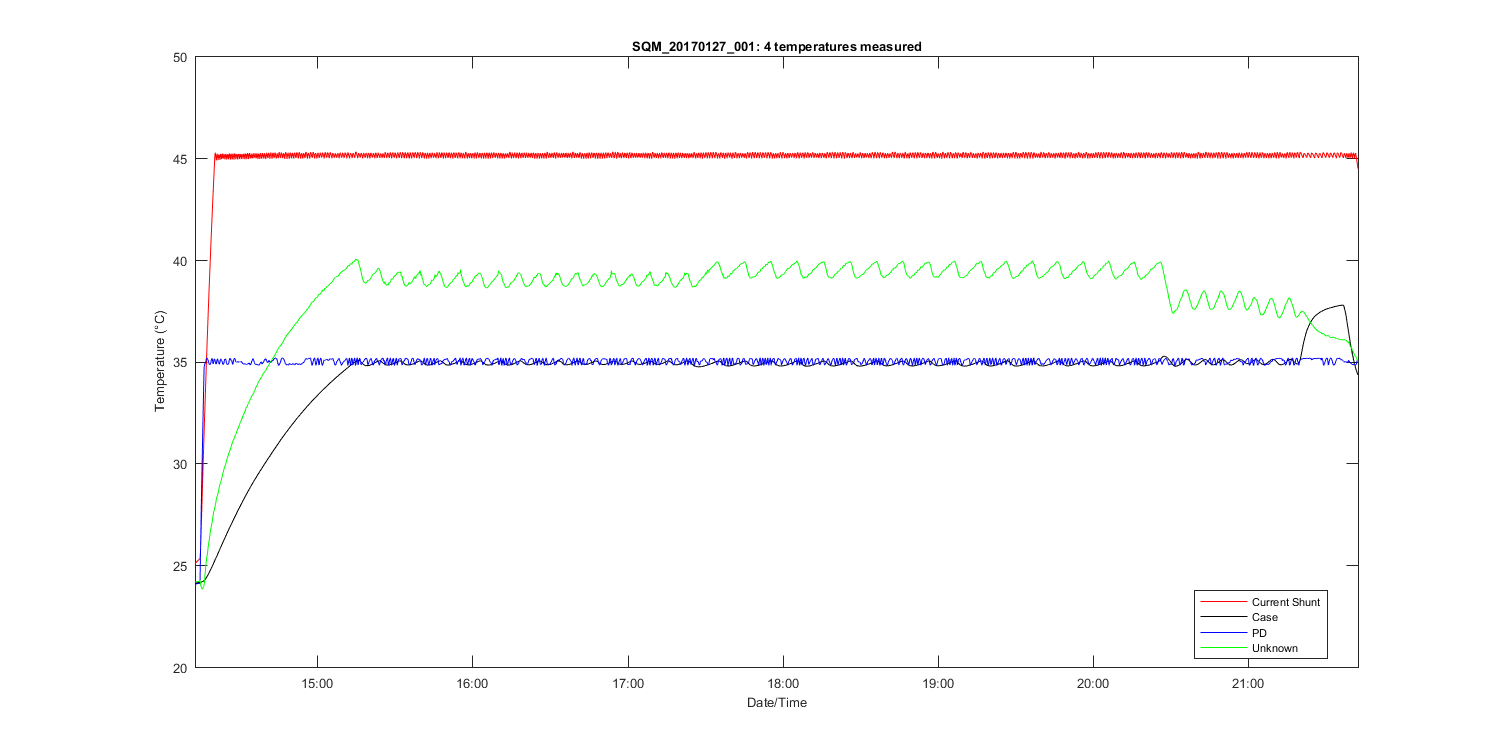Click the 'PD' legend entry text

pos(1260,633)
